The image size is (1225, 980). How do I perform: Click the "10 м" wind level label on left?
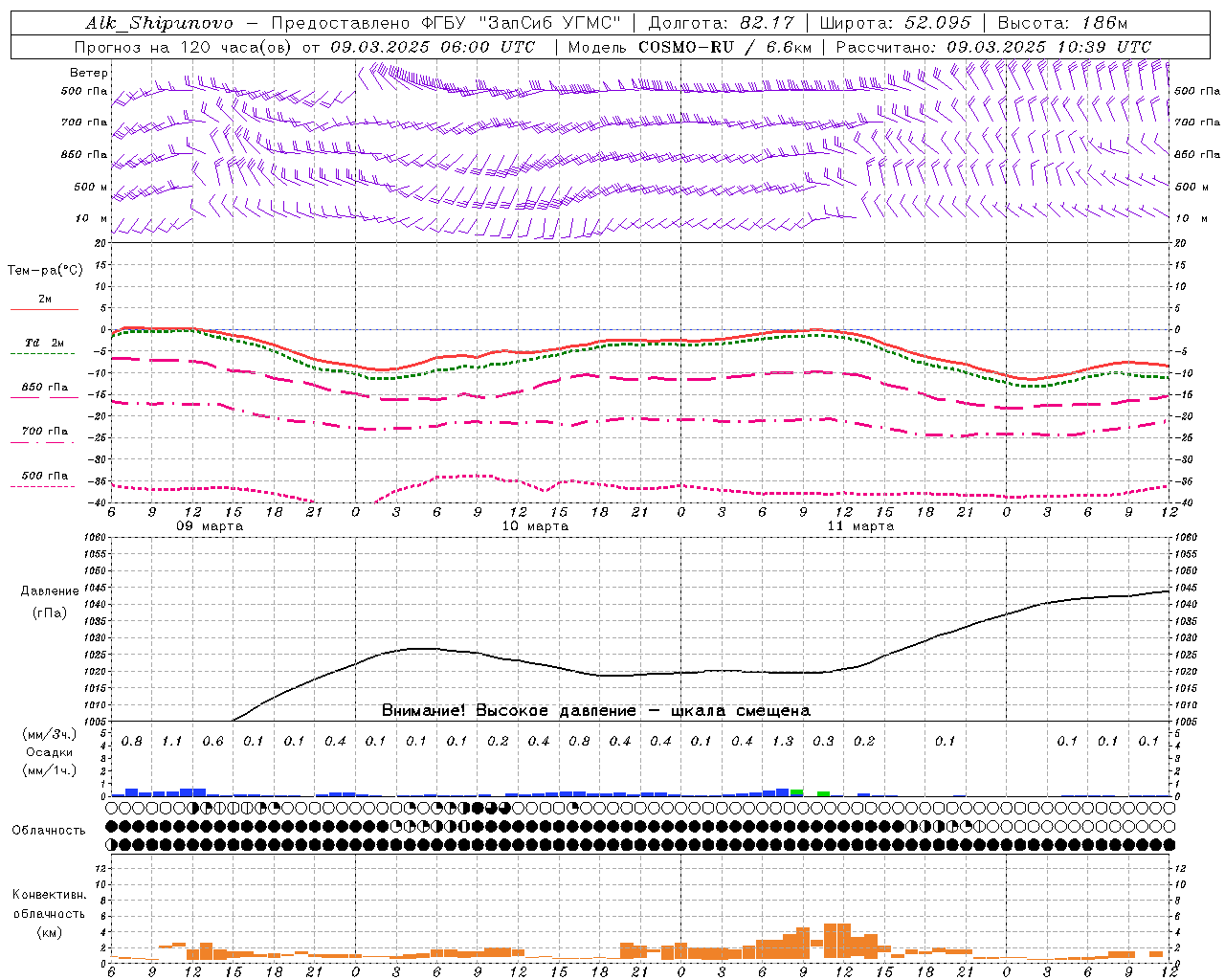[92, 218]
